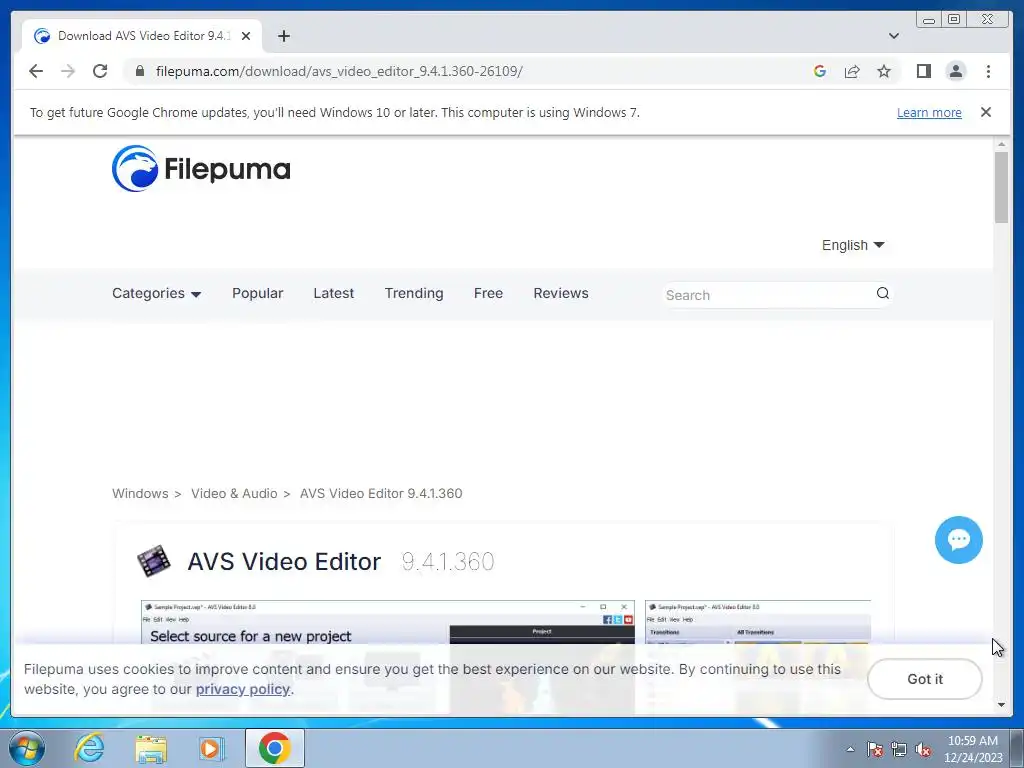Click the search magnifier icon
Image resolution: width=1024 pixels, height=768 pixels.
pyautogui.click(x=883, y=293)
